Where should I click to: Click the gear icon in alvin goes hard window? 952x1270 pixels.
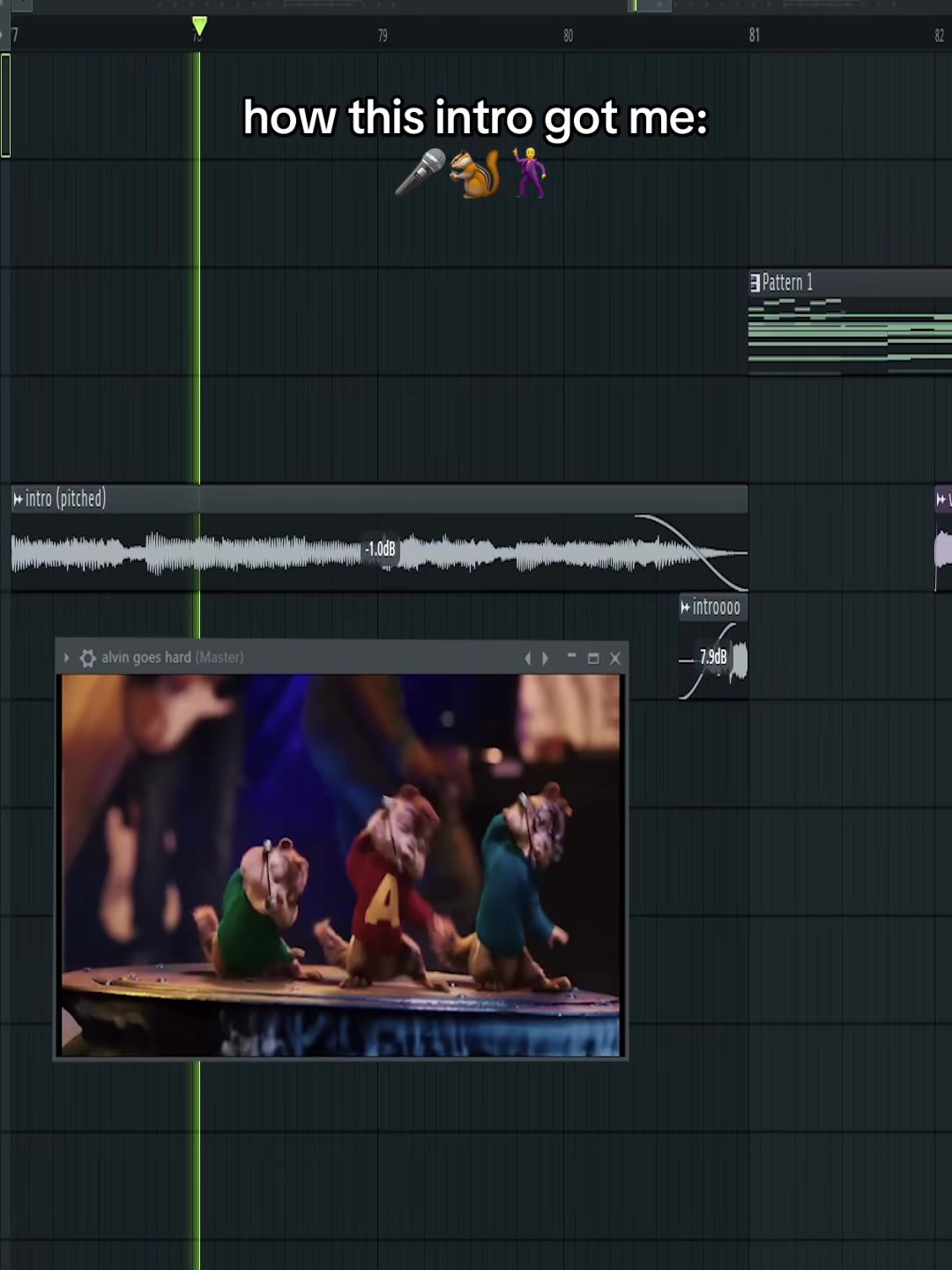pyautogui.click(x=87, y=658)
